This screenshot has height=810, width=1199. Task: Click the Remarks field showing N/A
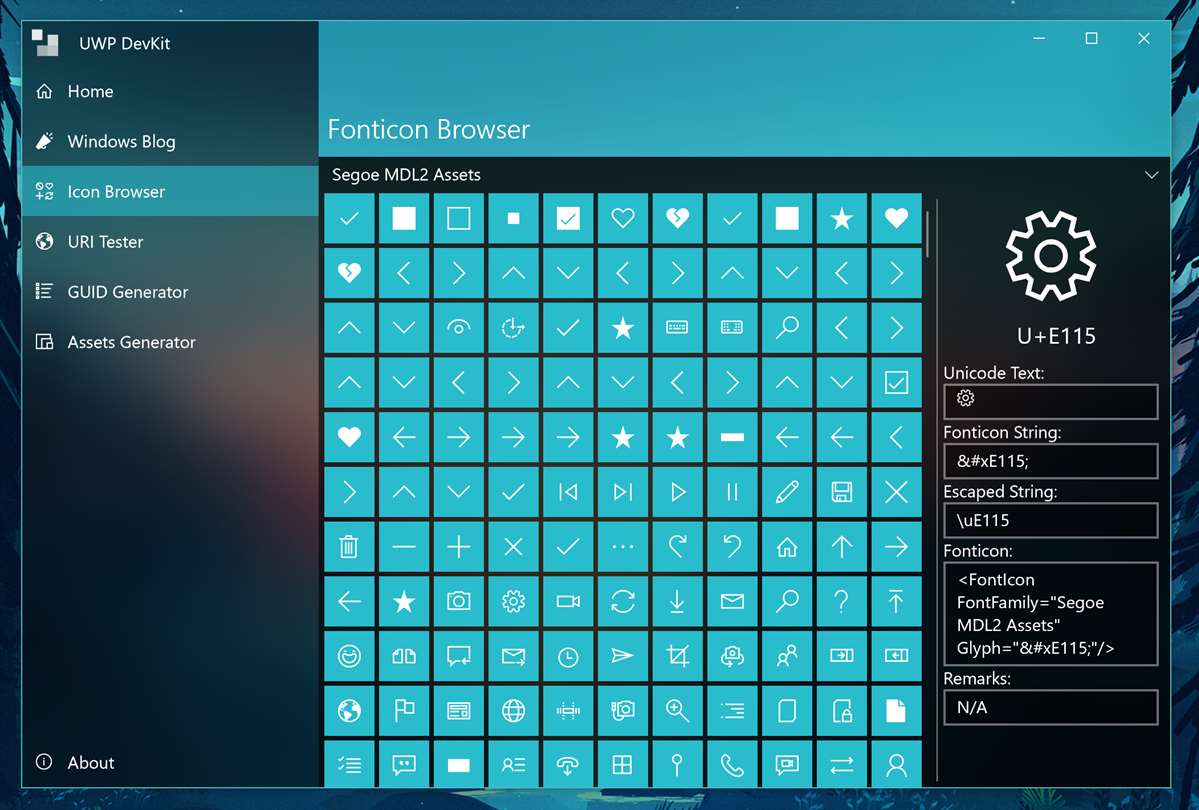click(x=1051, y=708)
